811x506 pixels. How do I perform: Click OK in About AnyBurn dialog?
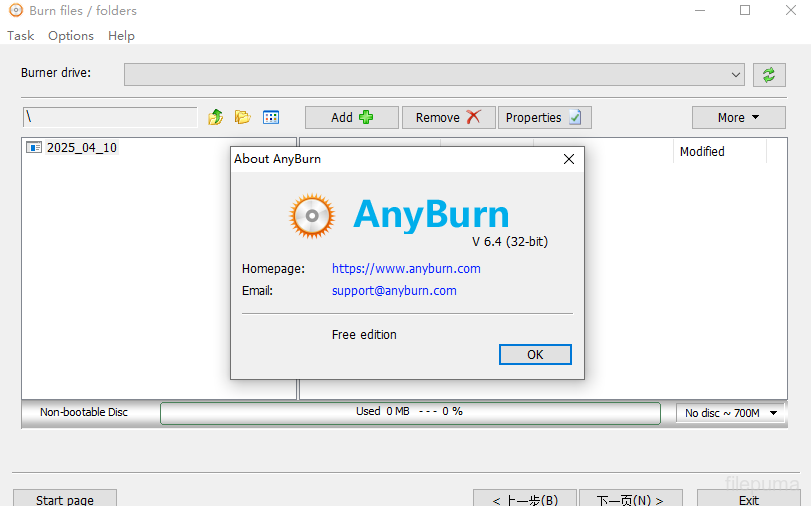pyautogui.click(x=535, y=354)
